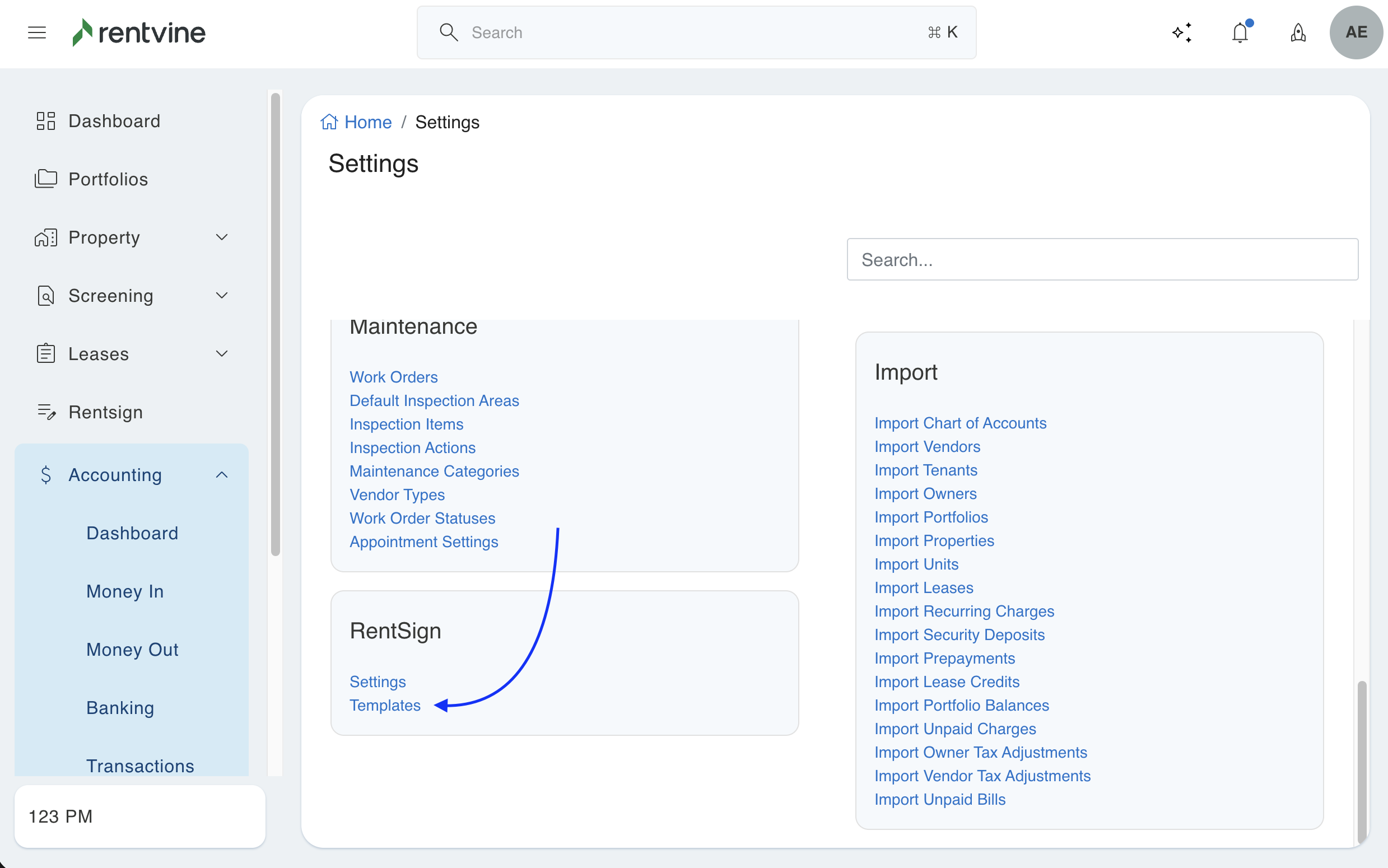Click the settings Search... input field

pos(1102,259)
